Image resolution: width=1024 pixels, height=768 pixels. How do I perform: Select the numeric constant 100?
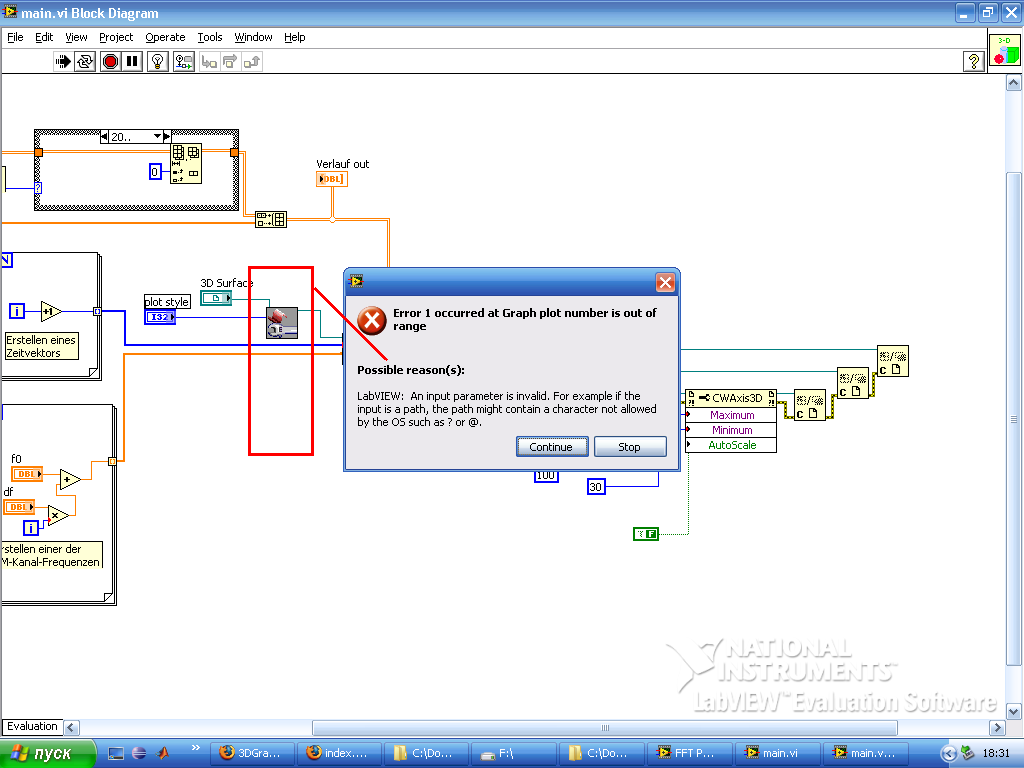point(546,476)
